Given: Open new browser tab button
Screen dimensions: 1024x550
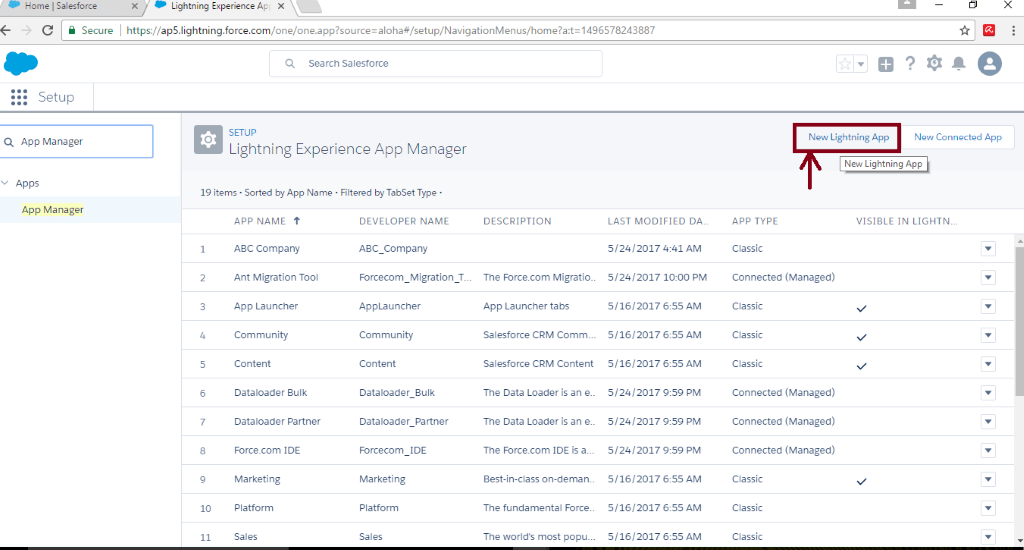Looking at the screenshot, I should (308, 7).
